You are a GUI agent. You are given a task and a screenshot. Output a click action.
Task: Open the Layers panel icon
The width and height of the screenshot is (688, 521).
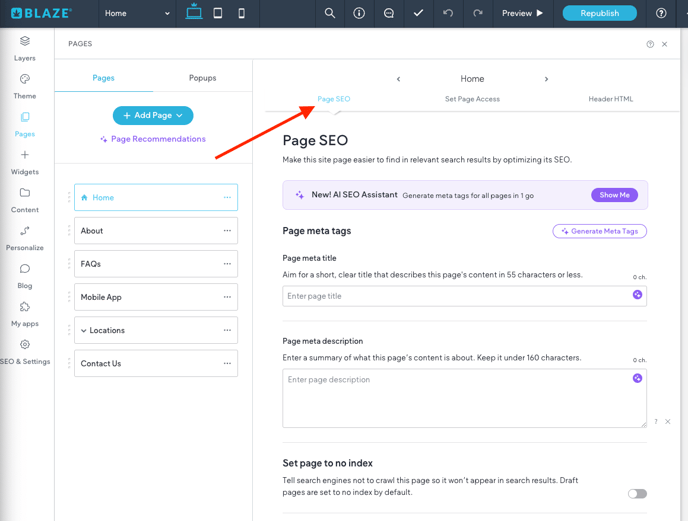25,42
